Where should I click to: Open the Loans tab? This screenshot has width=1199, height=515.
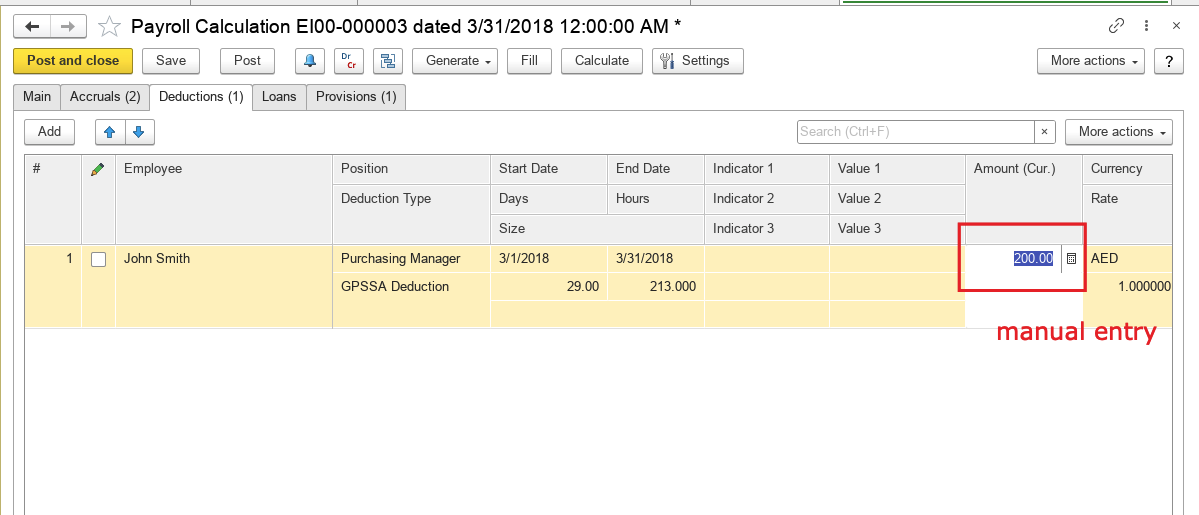279,97
